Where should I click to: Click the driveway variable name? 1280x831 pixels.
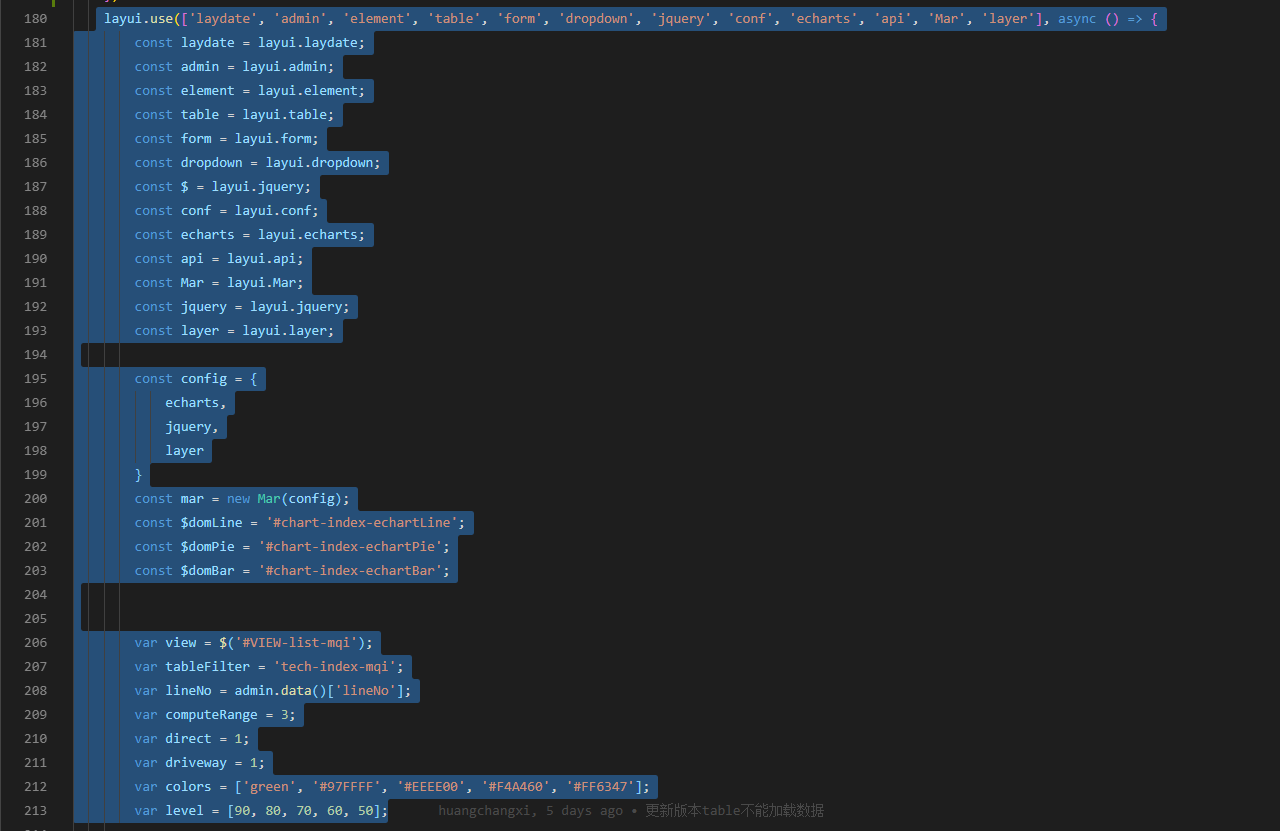(196, 763)
